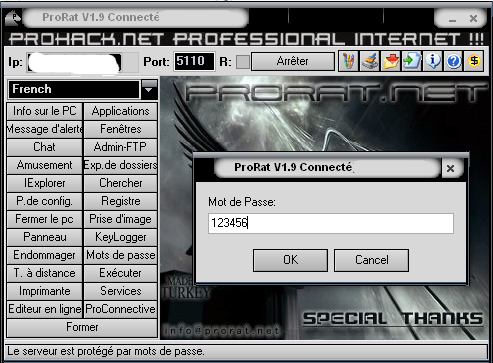Viewport: 493px width, 363px height.
Task: Click the scanner/printer icon in the toolbar
Action: 370,61
